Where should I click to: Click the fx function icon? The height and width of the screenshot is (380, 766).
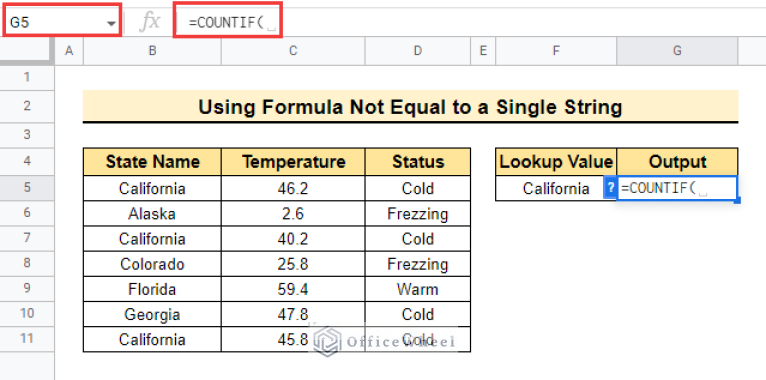149,22
